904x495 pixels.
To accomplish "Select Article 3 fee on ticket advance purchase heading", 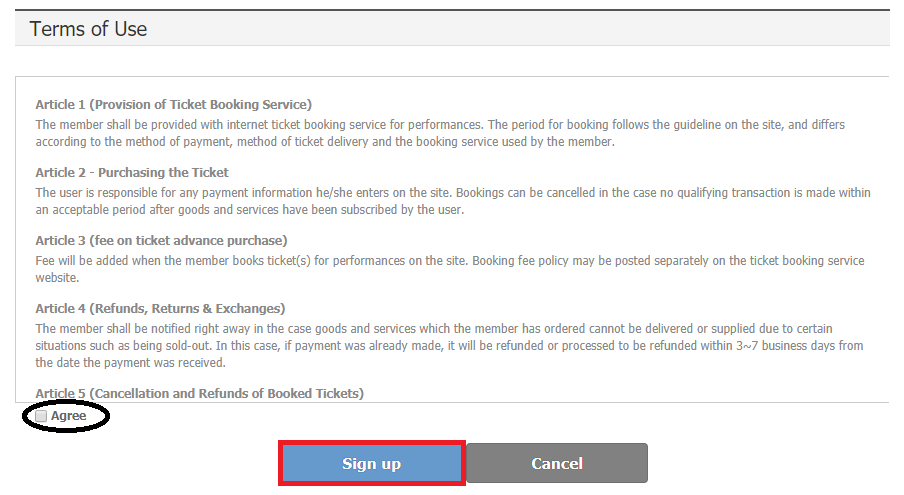I will click(161, 240).
